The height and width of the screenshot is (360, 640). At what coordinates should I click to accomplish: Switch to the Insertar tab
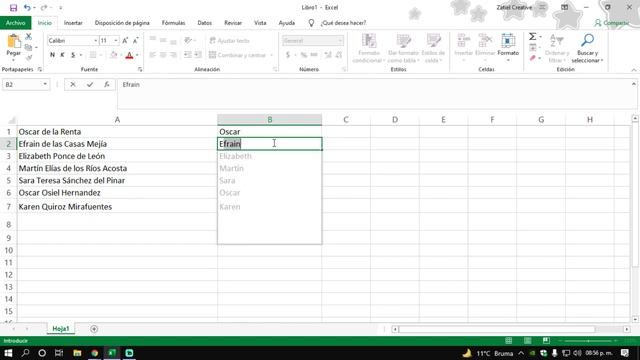coord(73,23)
